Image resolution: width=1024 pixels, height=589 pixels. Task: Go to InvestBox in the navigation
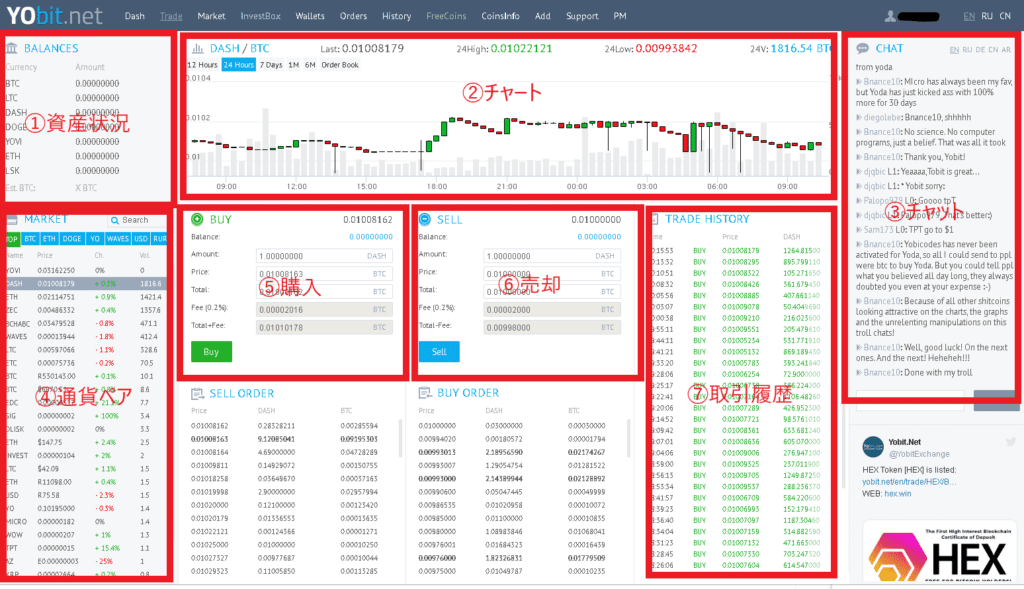click(261, 16)
